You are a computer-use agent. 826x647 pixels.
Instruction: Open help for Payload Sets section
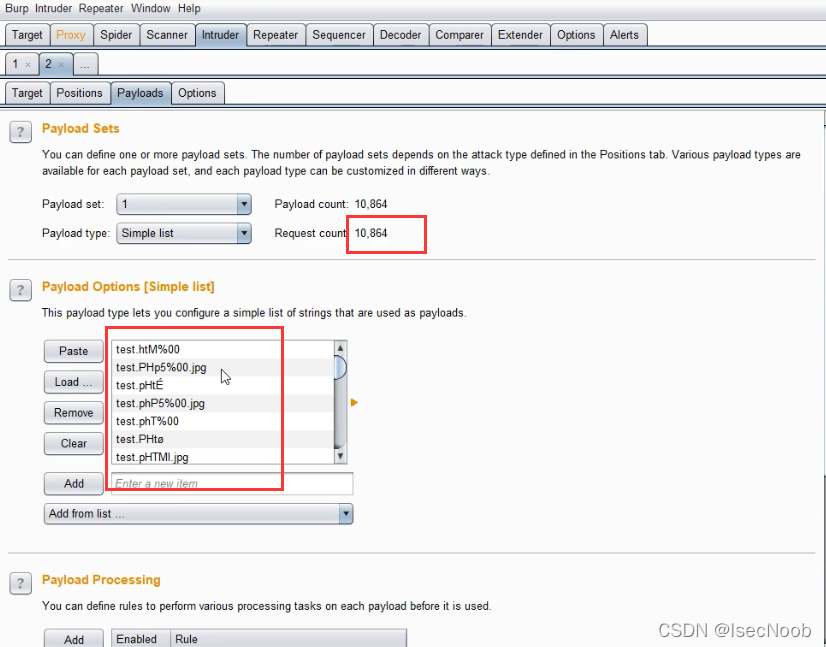pos(21,132)
